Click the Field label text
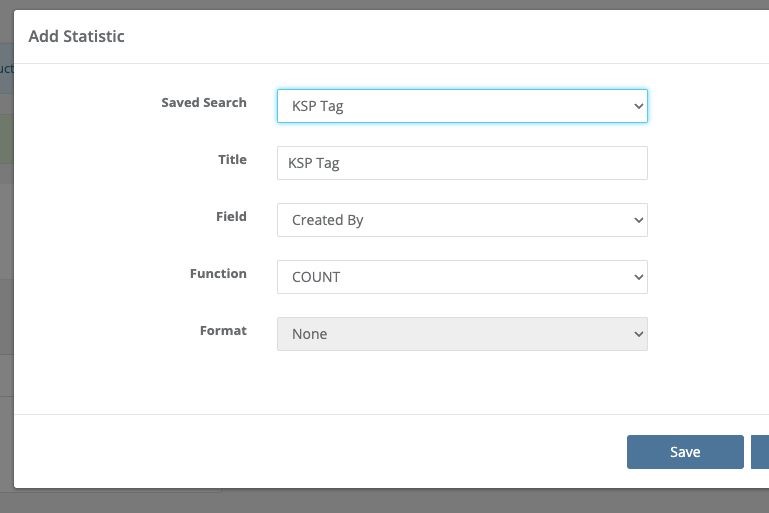769x513 pixels. pos(231,216)
